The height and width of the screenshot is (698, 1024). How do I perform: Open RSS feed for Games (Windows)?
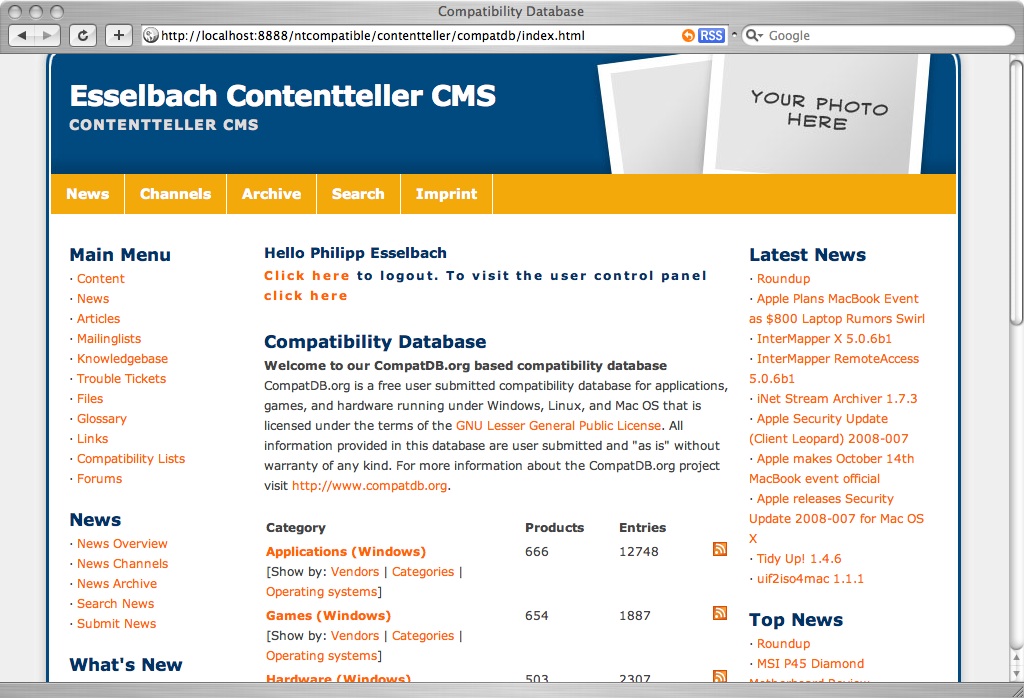click(720, 613)
